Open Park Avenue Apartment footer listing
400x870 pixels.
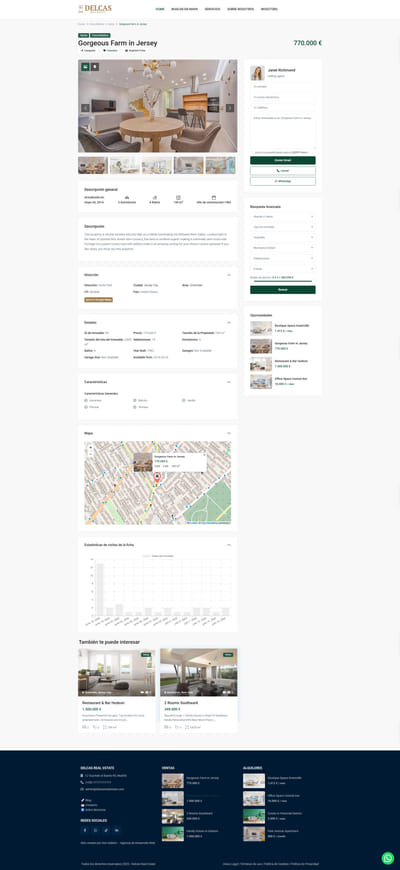click(x=284, y=832)
